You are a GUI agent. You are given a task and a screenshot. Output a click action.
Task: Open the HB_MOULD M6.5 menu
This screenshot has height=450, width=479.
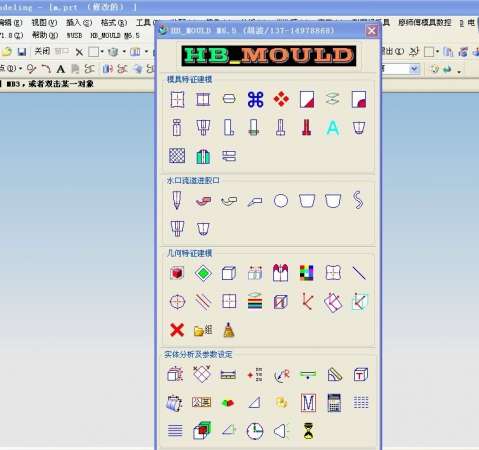[x=115, y=35]
